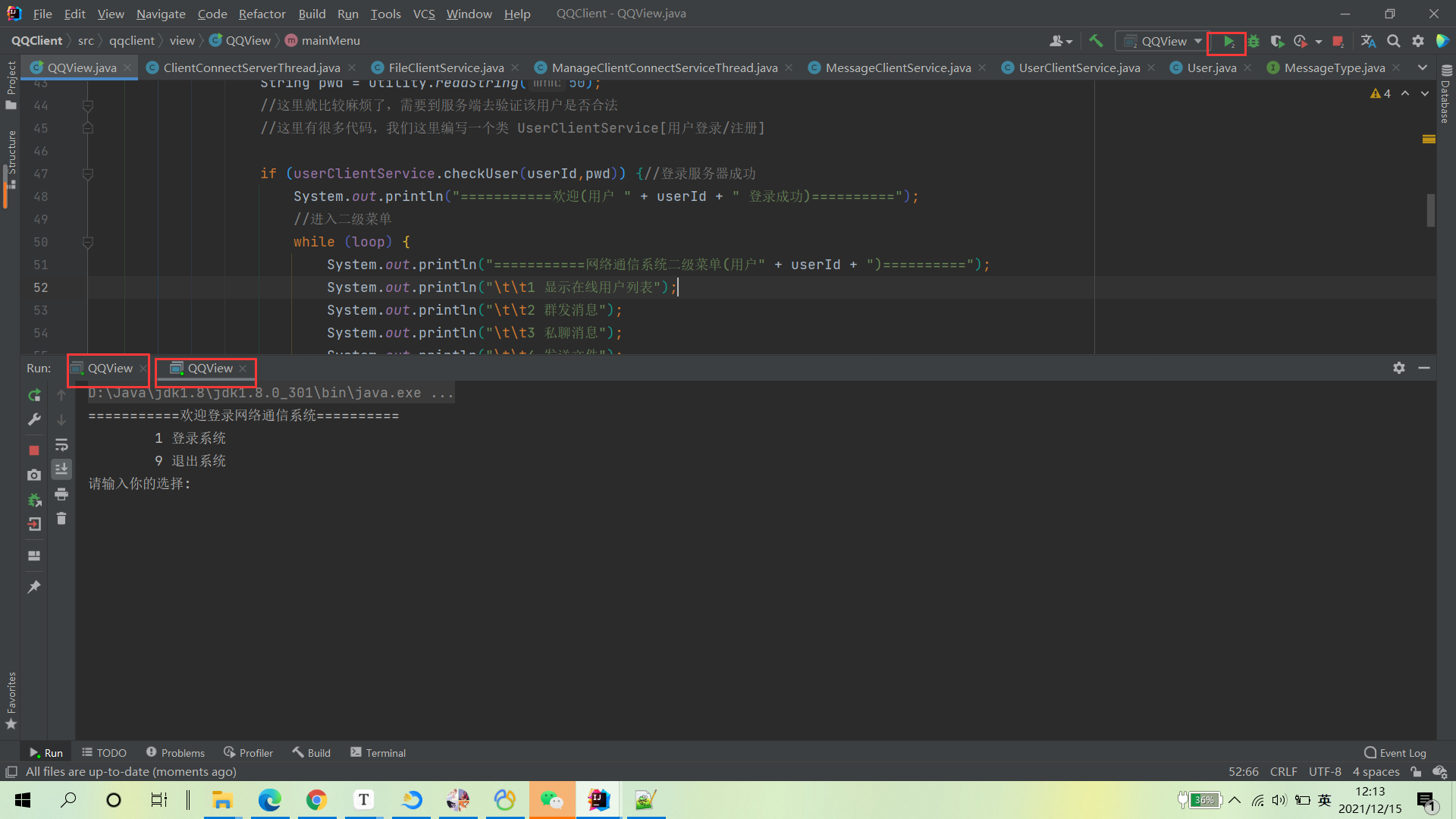The image size is (1456, 819).
Task: Open Search Everywhere magnifier
Action: pyautogui.click(x=1394, y=41)
